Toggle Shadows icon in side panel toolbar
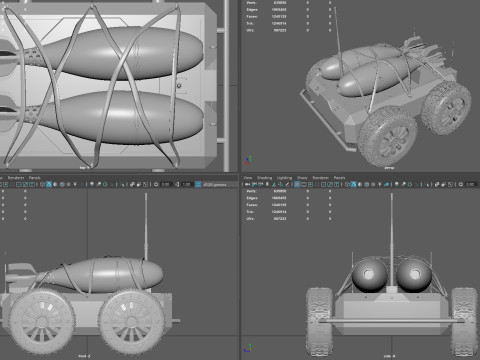Image resolution: width=480 pixels, height=360 pixels. 387,184
